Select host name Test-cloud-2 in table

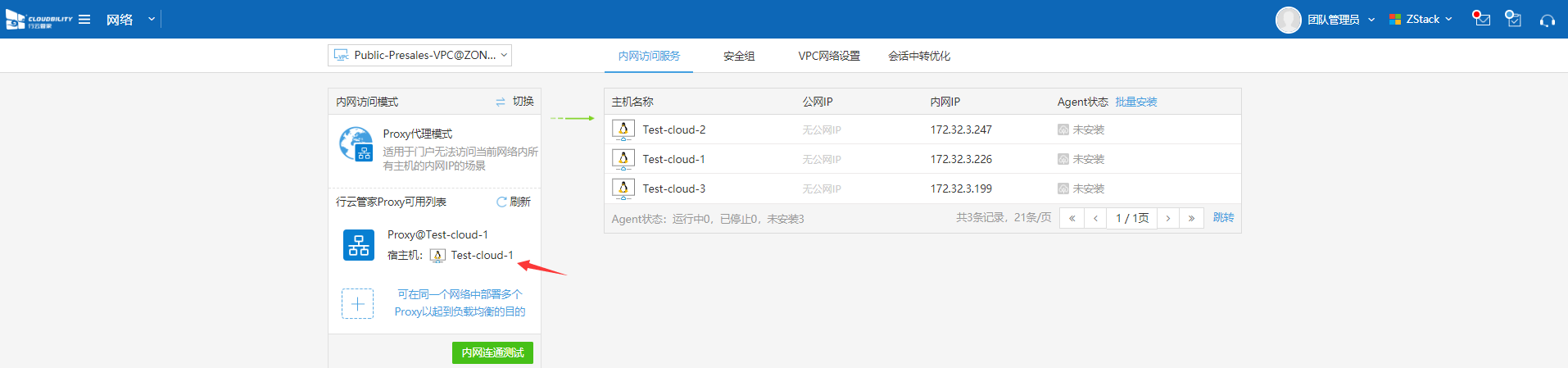(674, 129)
